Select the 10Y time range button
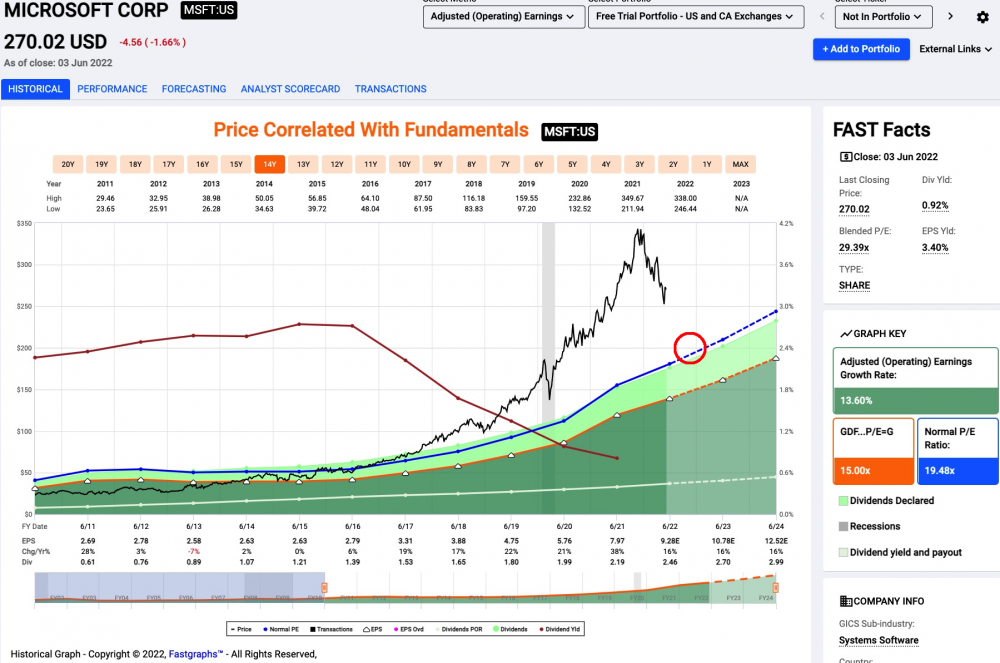Image resolution: width=1000 pixels, height=663 pixels. point(404,164)
